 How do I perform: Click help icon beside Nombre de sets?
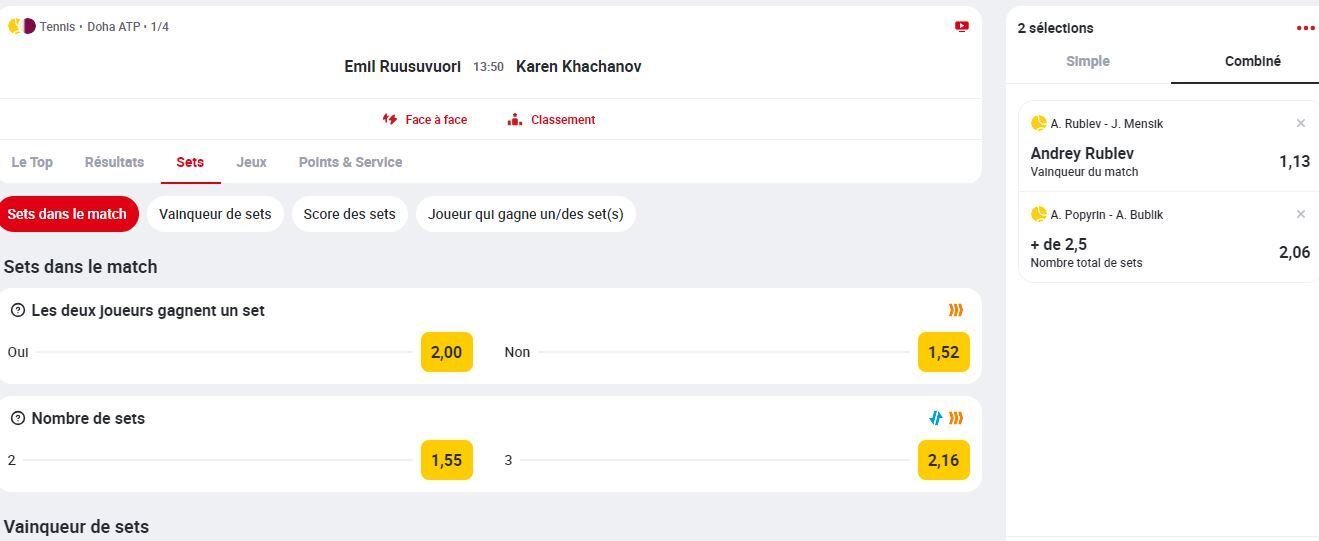pyautogui.click(x=17, y=418)
